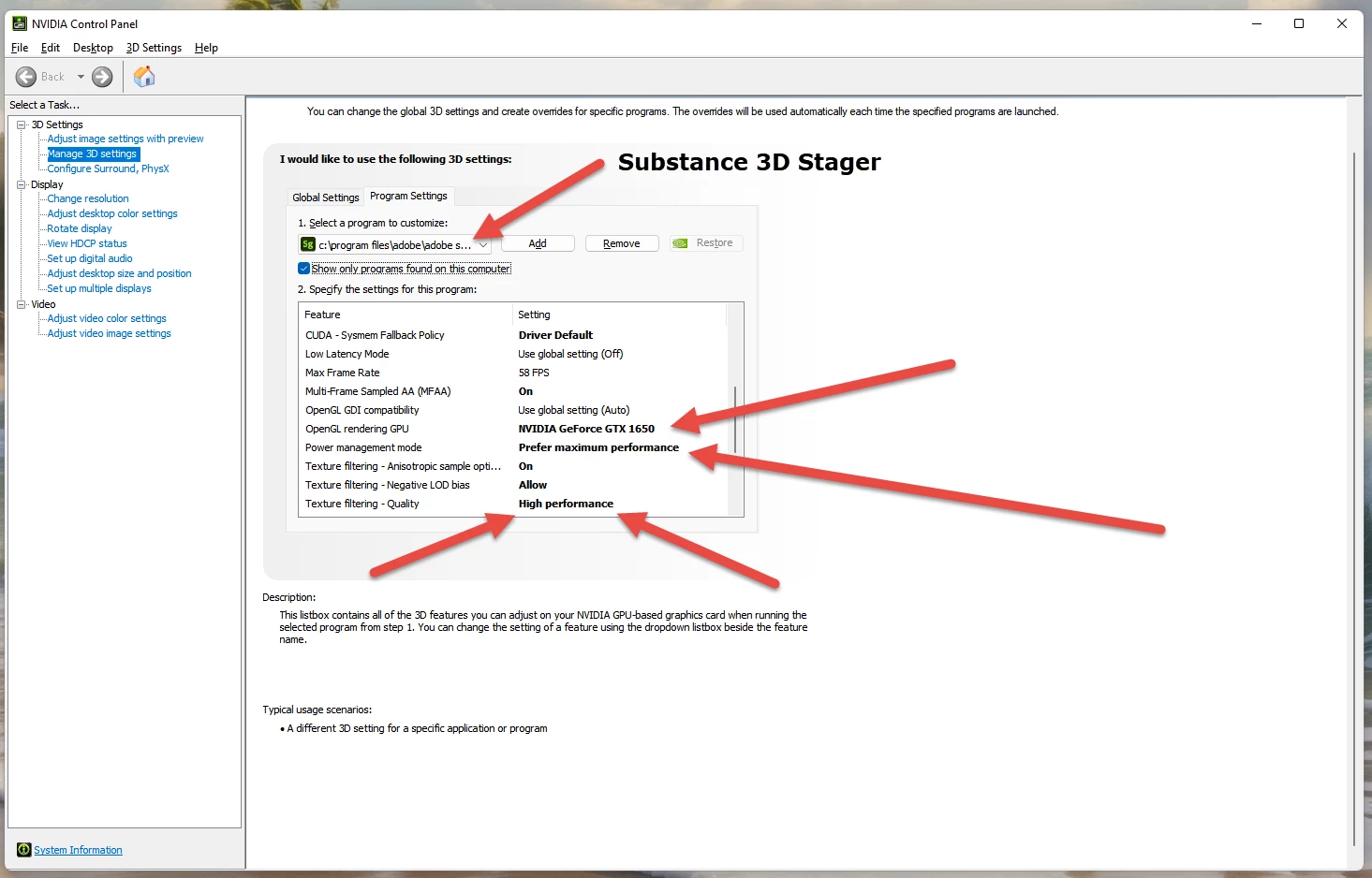
Task: Open Adjust video image settings
Action: pyautogui.click(x=109, y=333)
